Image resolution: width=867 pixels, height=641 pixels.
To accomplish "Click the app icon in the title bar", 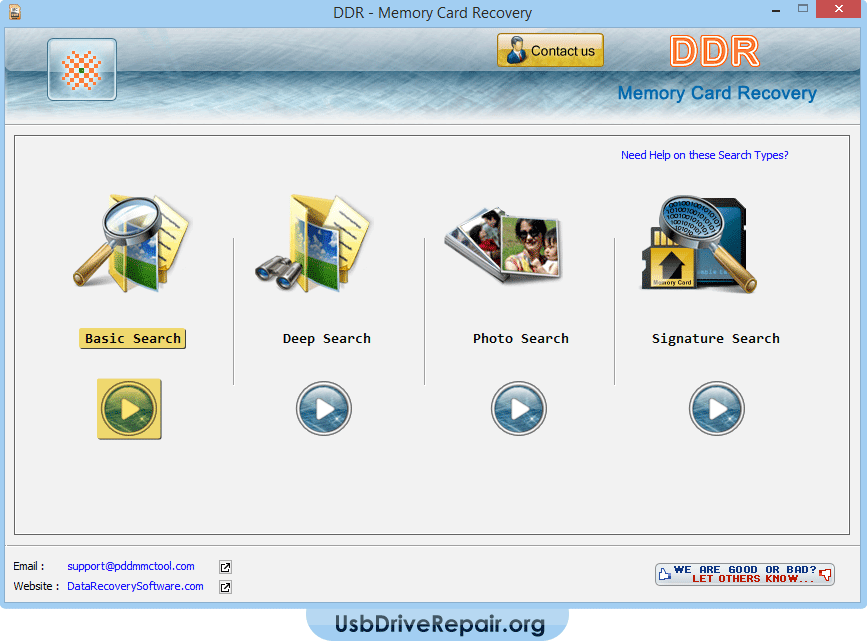I will pyautogui.click(x=15, y=12).
